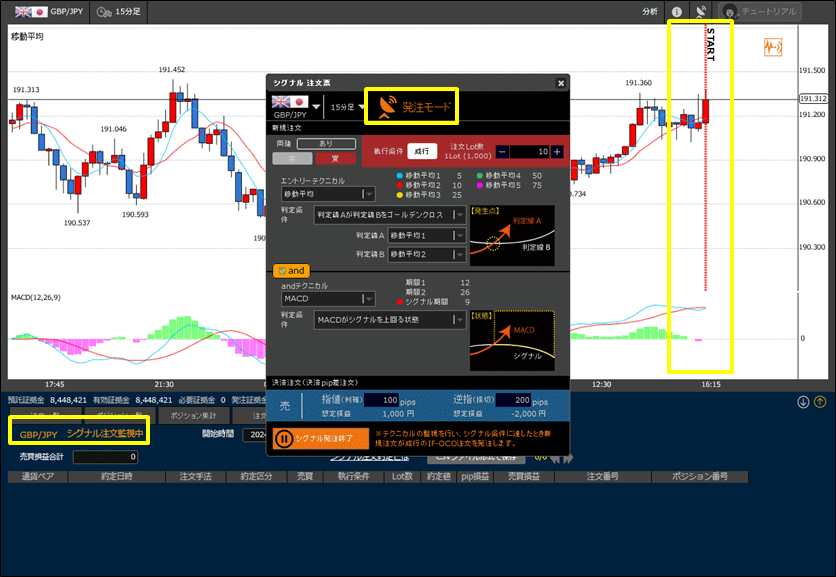Click the 191.312 current price label
The width and height of the screenshot is (836, 577).
coord(813,99)
